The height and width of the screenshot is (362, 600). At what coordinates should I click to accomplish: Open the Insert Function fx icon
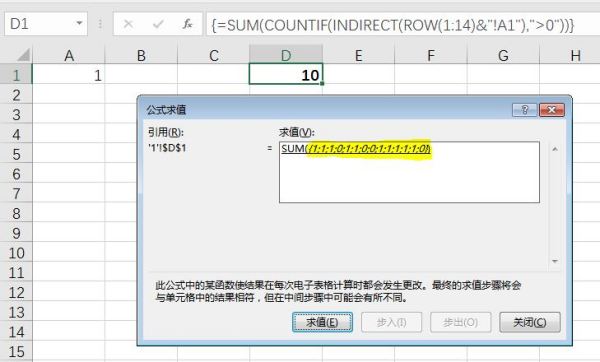pyautogui.click(x=187, y=24)
